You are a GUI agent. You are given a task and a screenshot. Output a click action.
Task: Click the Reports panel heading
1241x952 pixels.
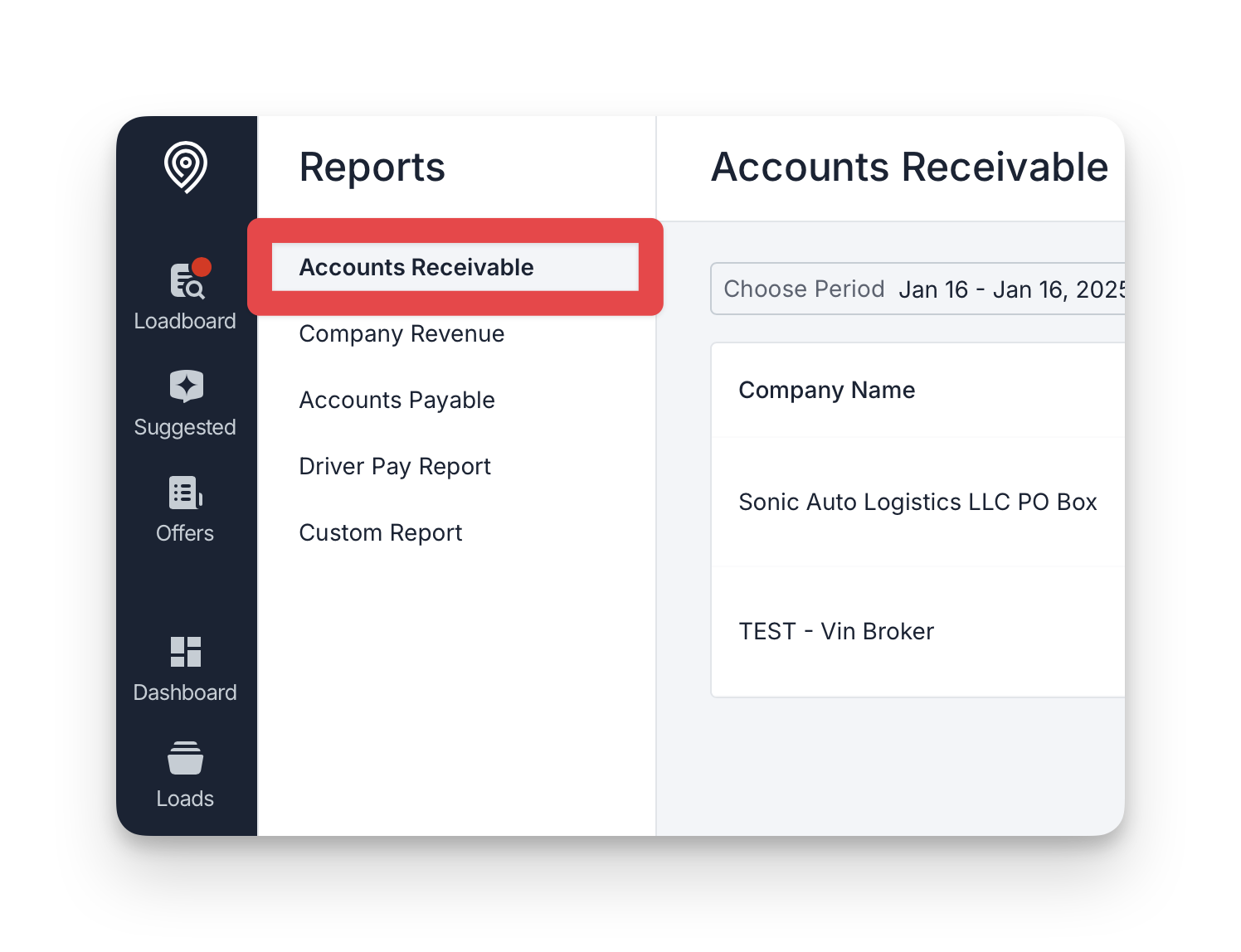372,168
